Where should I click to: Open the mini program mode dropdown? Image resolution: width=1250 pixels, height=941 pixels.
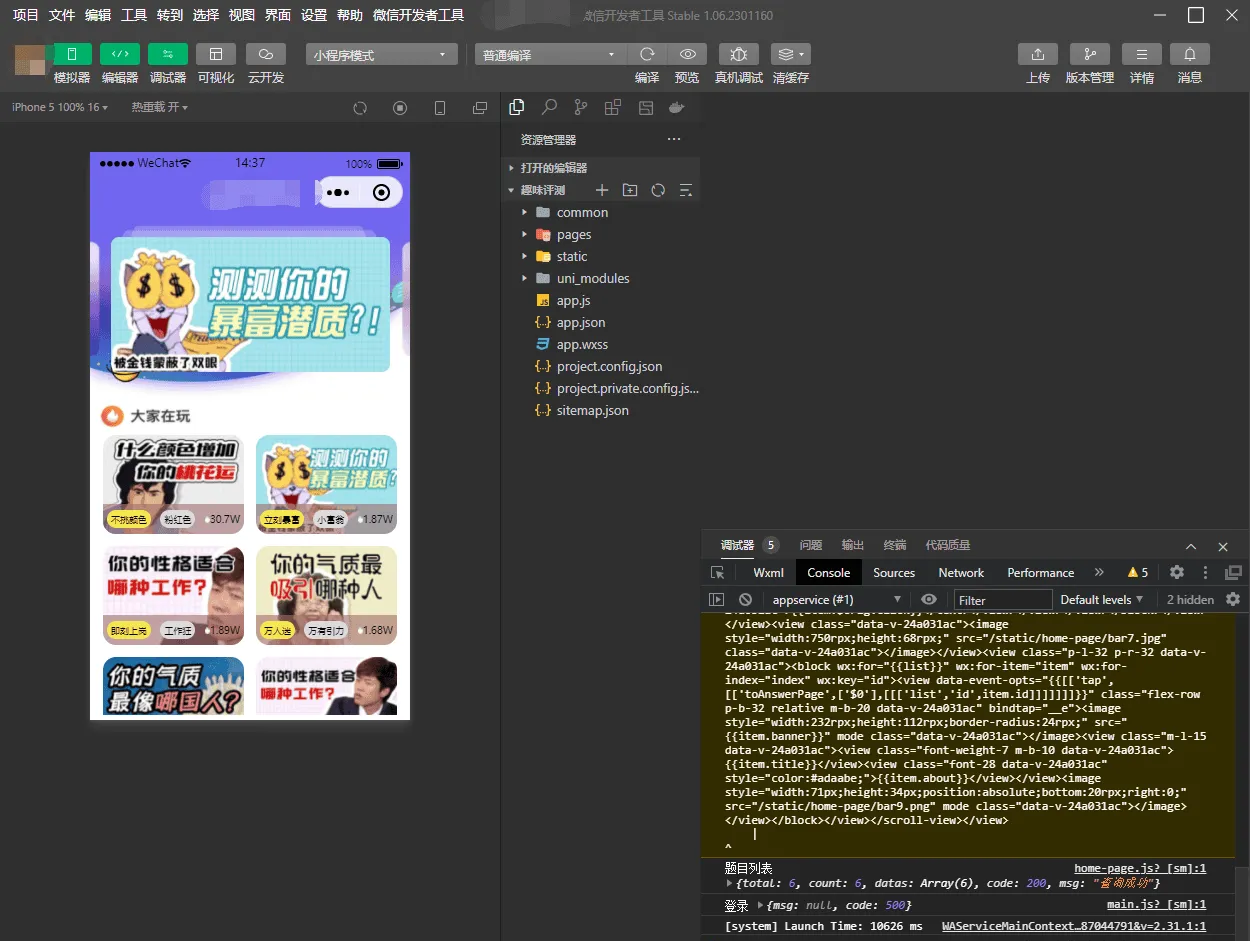click(x=381, y=55)
